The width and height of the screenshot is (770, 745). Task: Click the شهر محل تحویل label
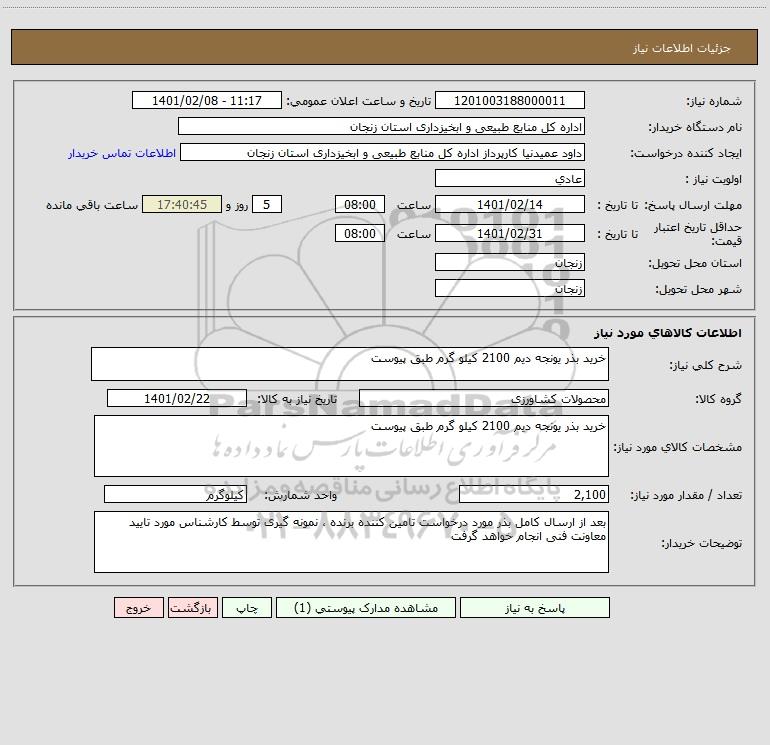[x=698, y=289]
